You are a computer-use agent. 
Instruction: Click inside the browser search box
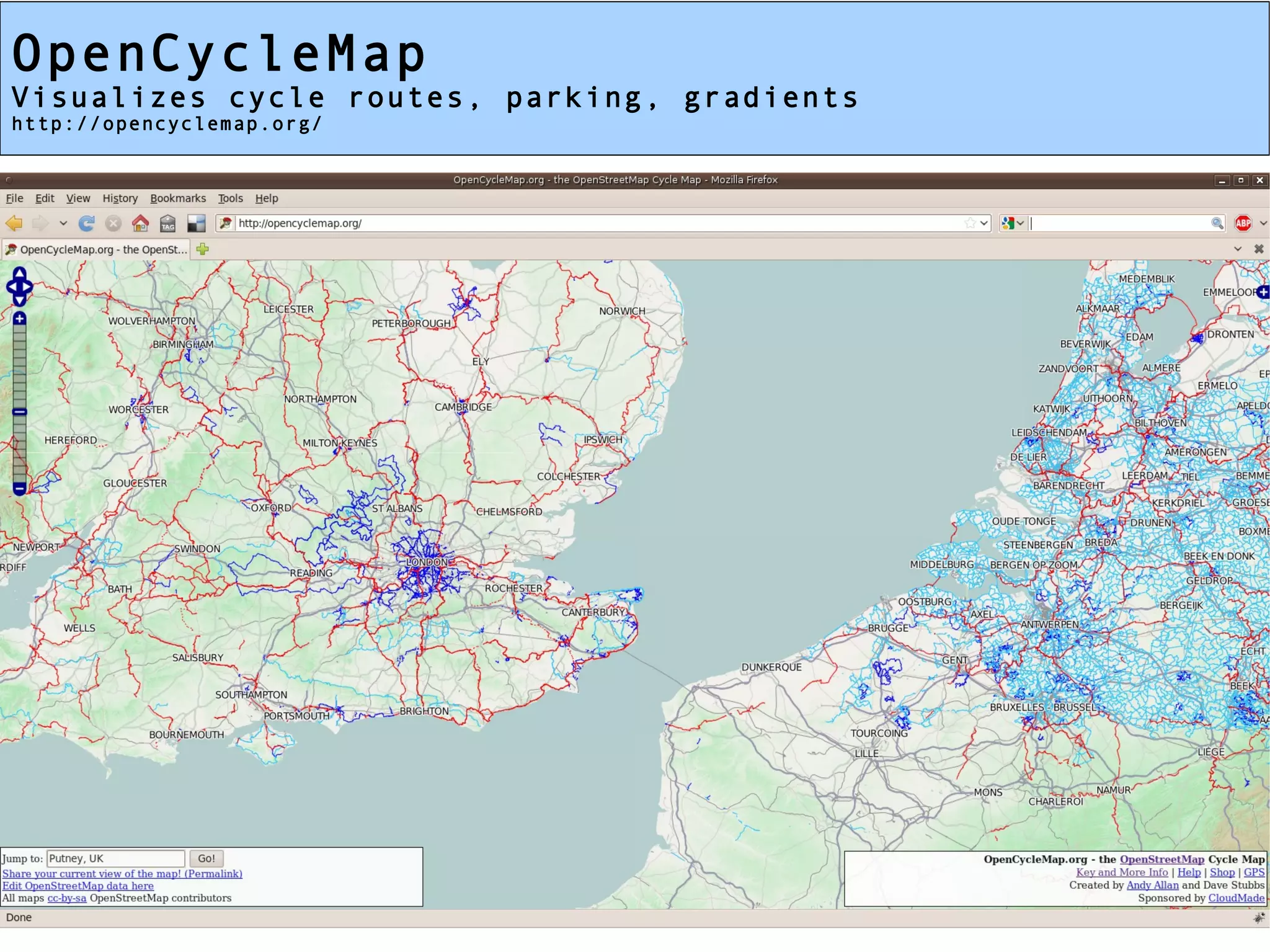1120,223
